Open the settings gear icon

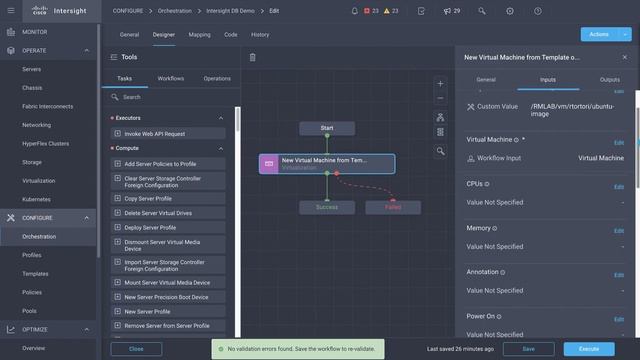point(510,11)
